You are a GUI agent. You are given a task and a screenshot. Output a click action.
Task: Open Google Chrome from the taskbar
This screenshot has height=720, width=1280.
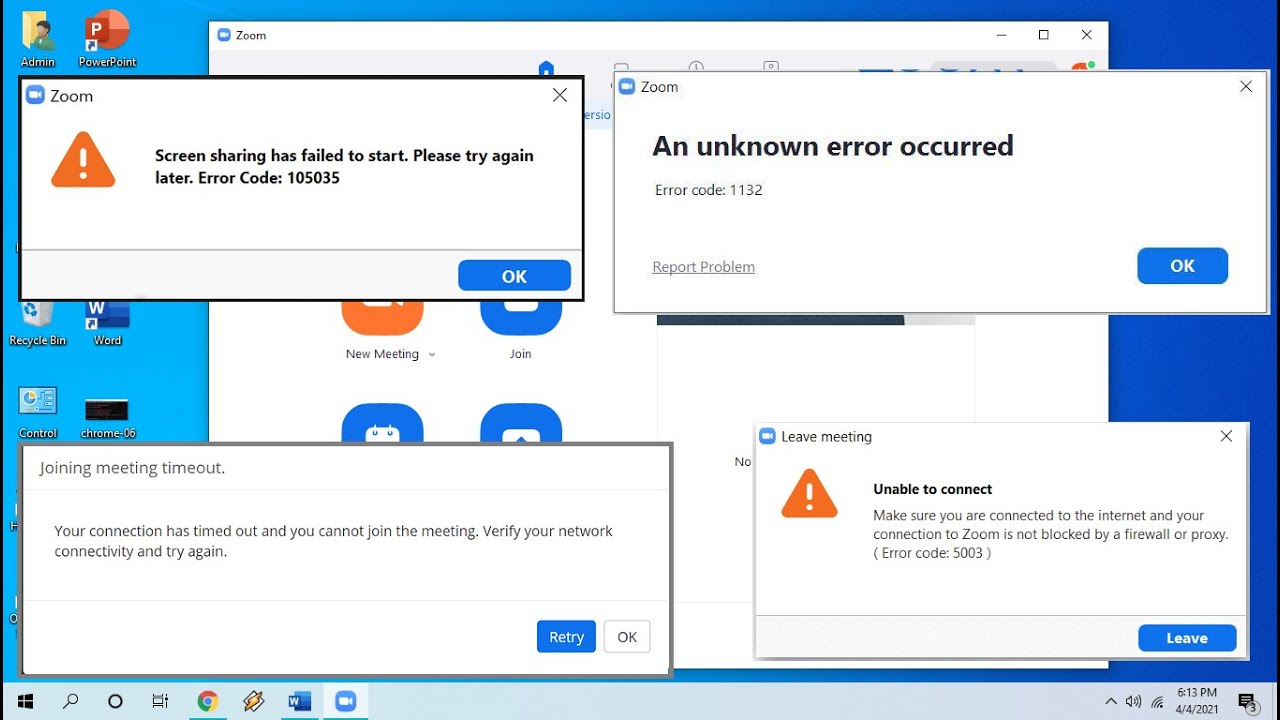point(207,701)
